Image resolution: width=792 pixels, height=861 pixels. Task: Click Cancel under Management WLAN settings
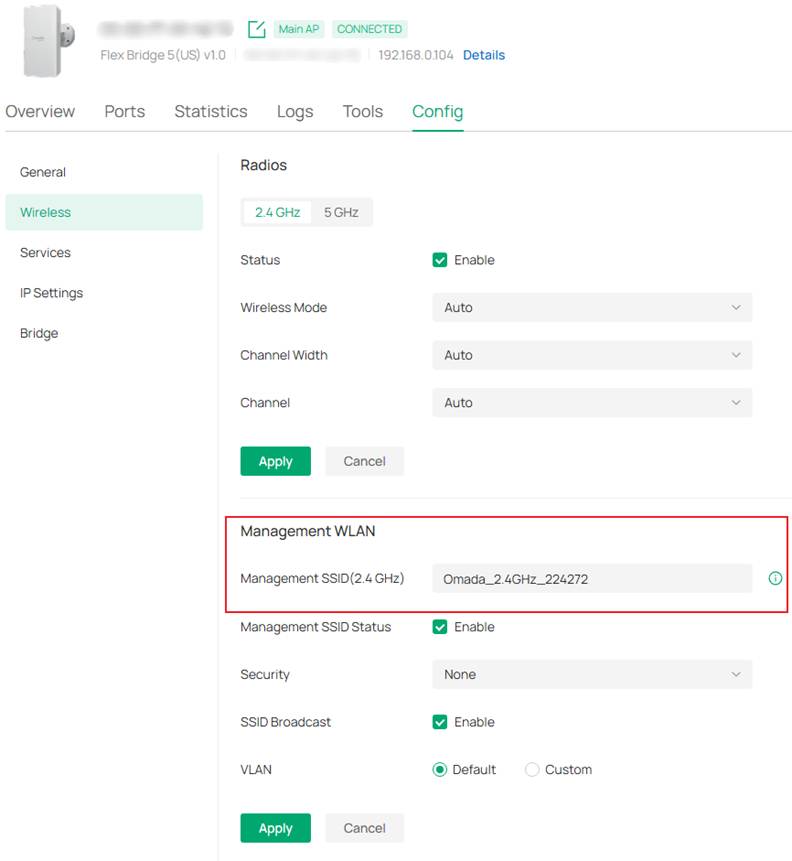pyautogui.click(x=364, y=828)
